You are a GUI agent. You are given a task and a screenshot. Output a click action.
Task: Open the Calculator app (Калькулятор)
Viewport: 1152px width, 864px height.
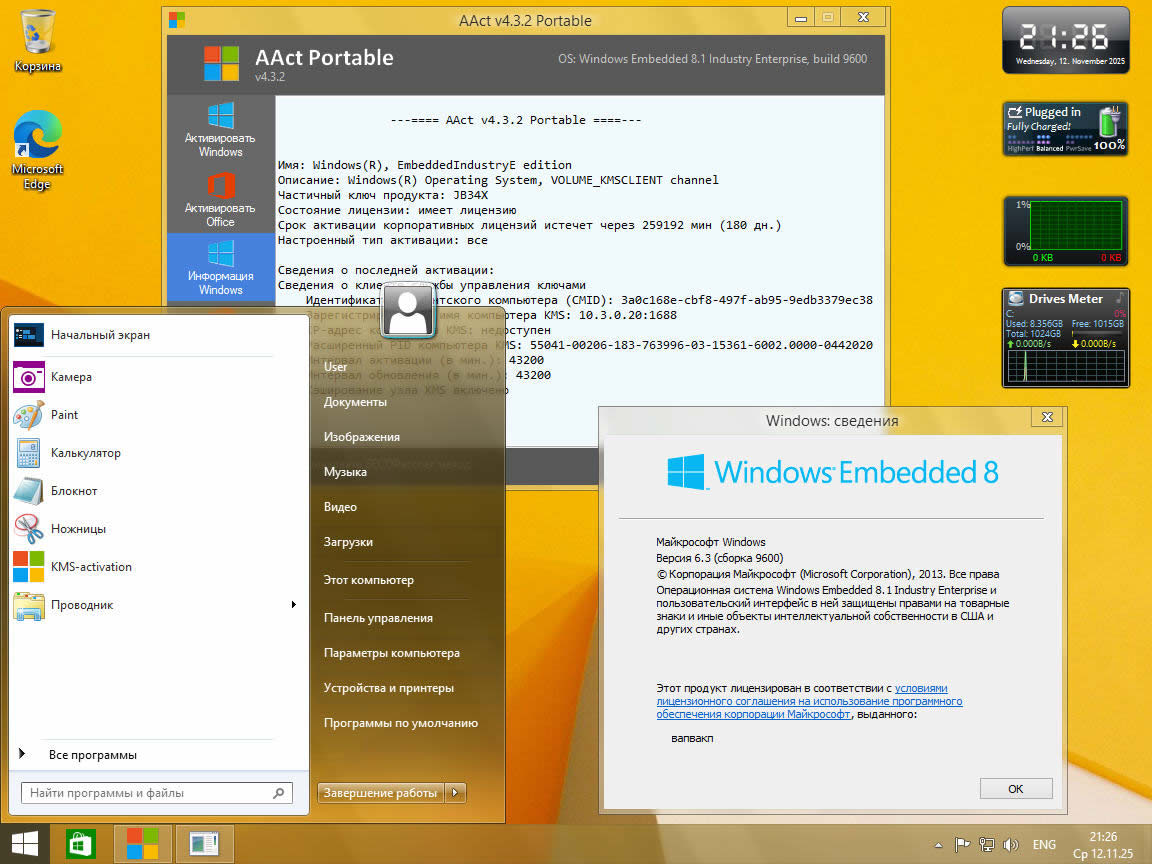(85, 453)
